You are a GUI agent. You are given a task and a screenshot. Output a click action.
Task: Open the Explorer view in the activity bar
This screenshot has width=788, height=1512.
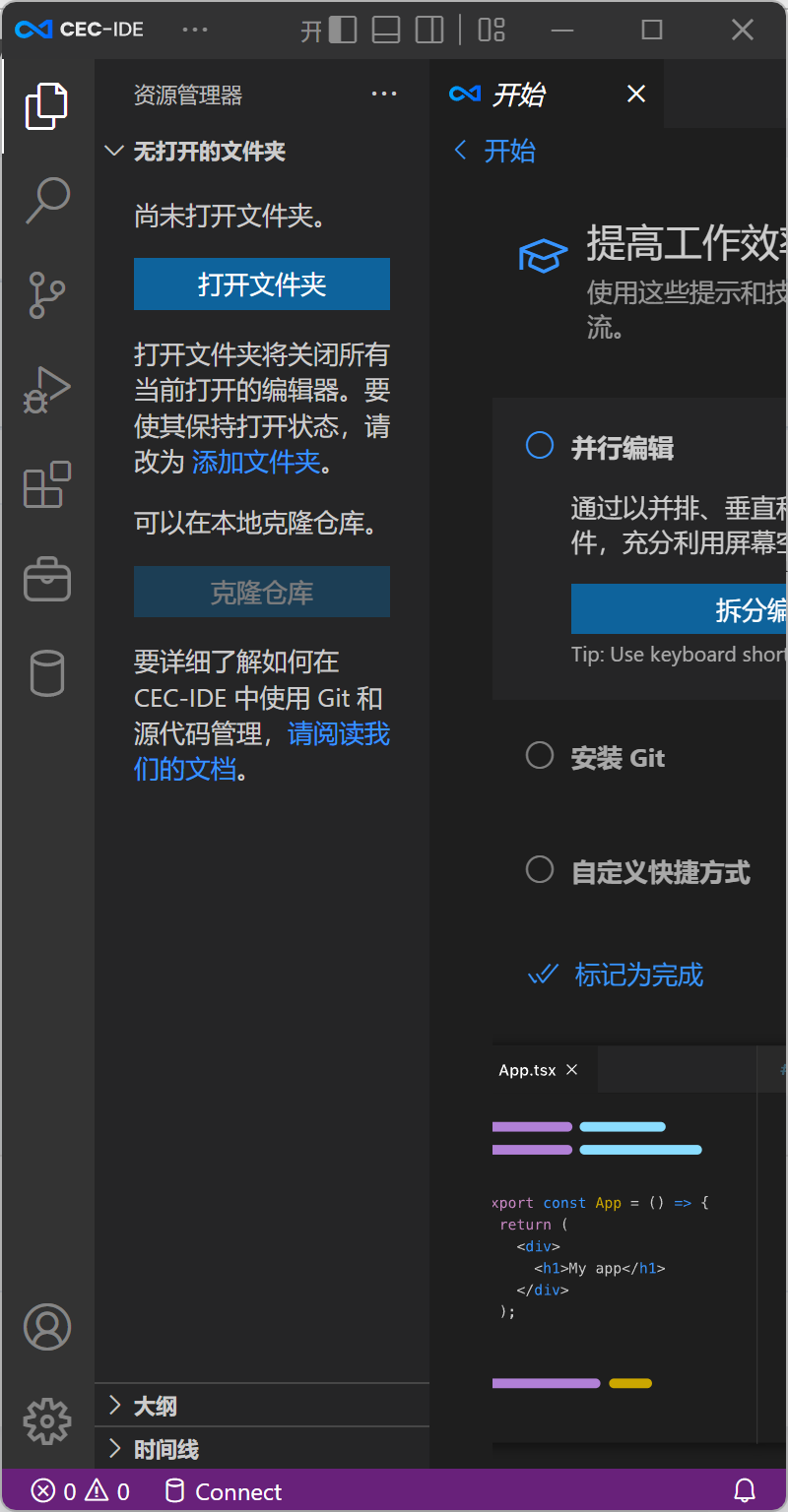pos(47,106)
